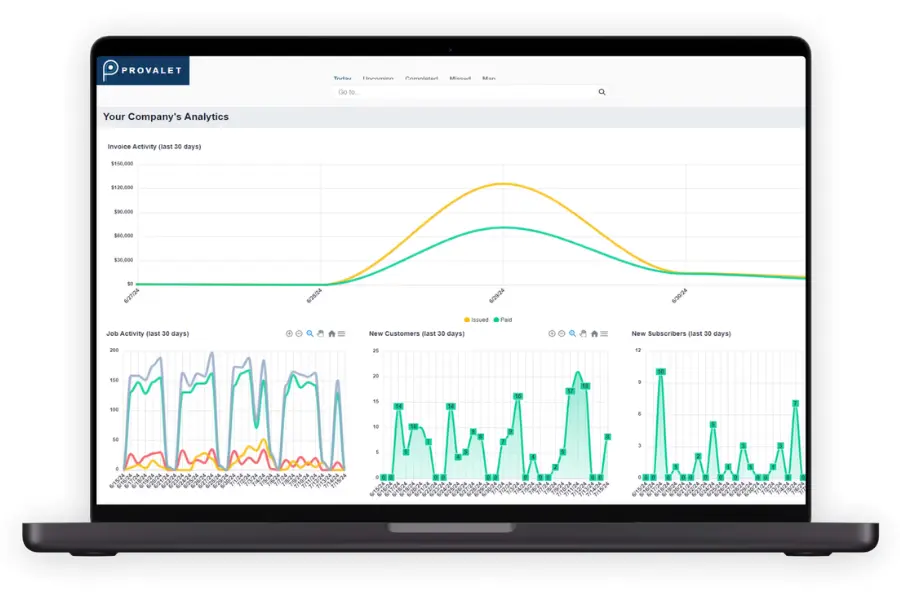Click the Your Company's Analytics heading
The image size is (900, 600).
(x=166, y=117)
